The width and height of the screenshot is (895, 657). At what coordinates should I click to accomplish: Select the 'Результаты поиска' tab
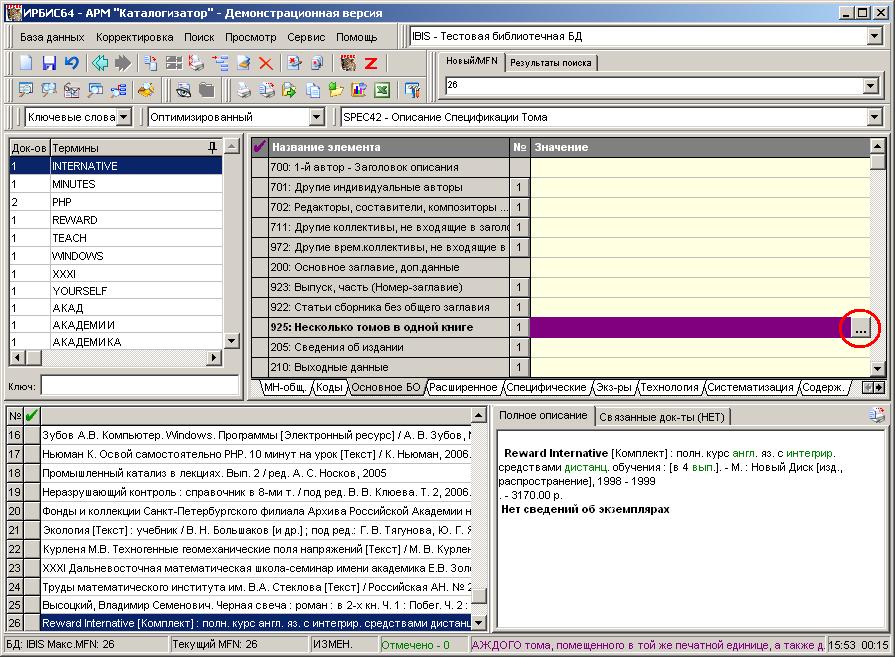coord(550,63)
